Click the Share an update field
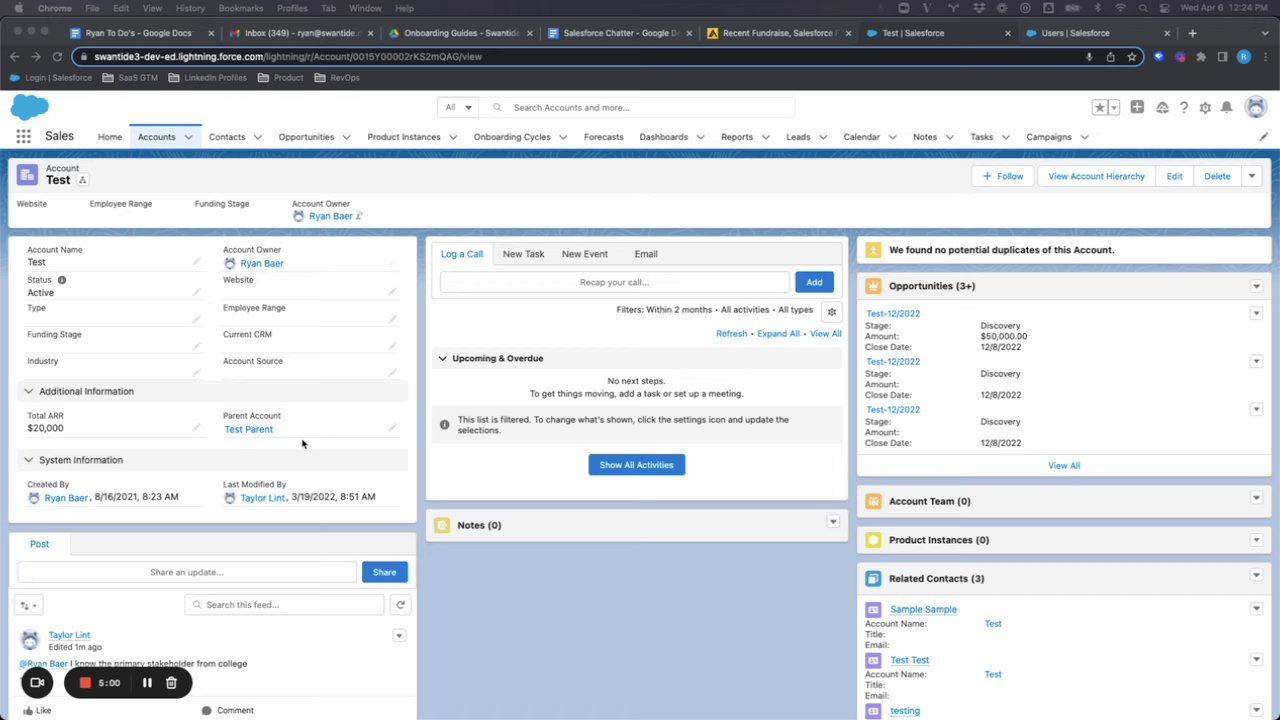 [187, 572]
